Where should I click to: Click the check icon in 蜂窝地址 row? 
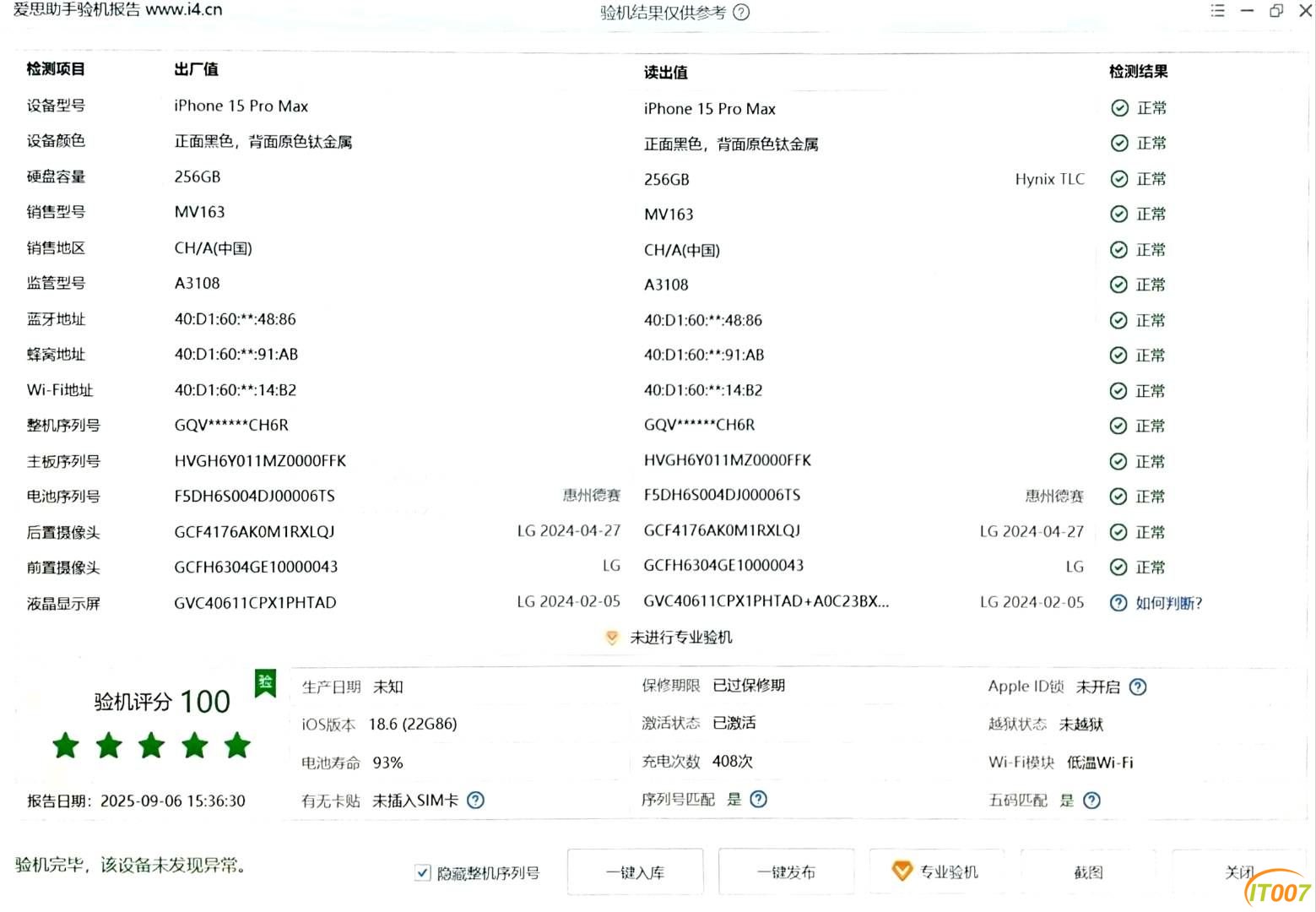pyautogui.click(x=1118, y=356)
